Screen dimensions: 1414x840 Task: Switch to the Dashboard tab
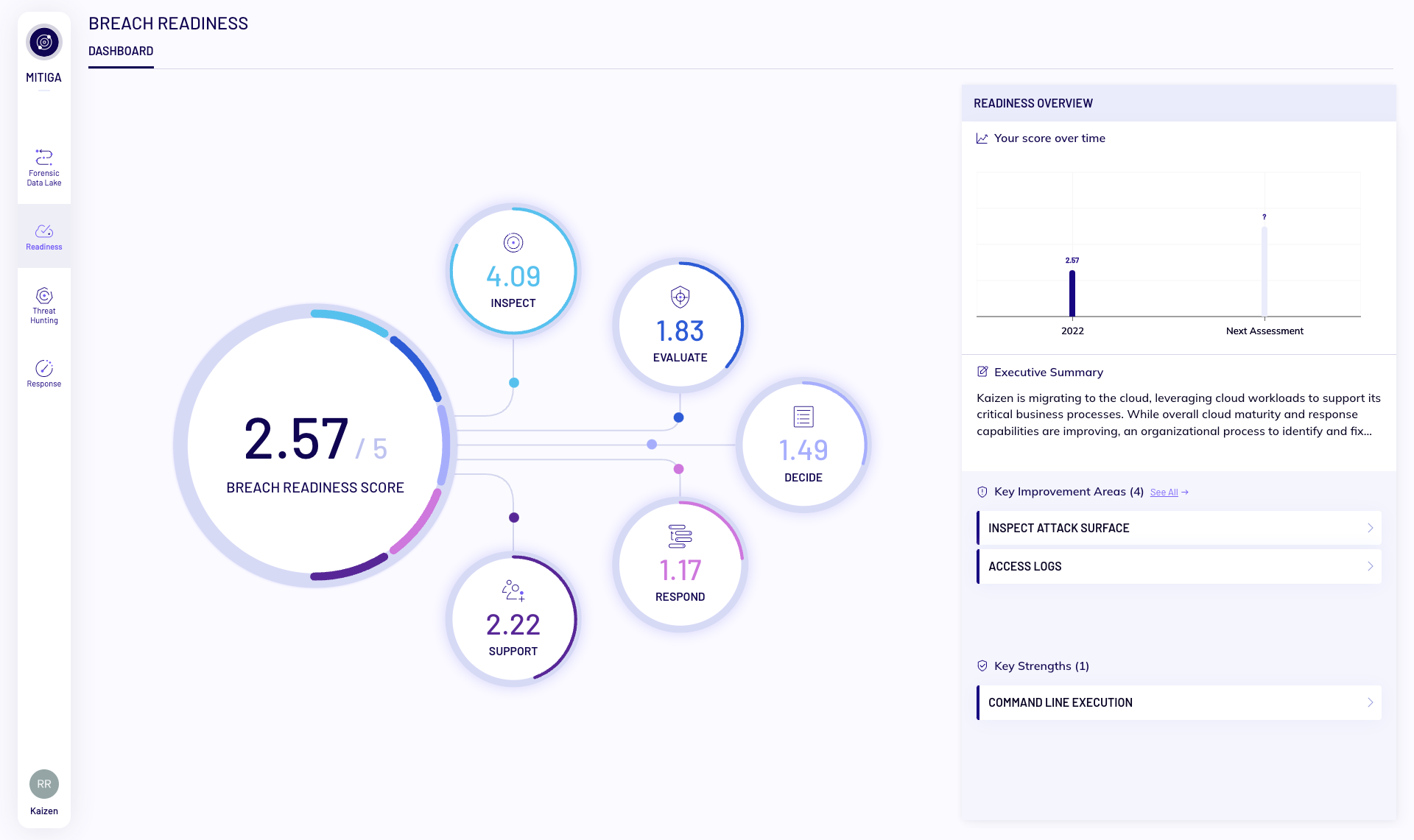120,50
